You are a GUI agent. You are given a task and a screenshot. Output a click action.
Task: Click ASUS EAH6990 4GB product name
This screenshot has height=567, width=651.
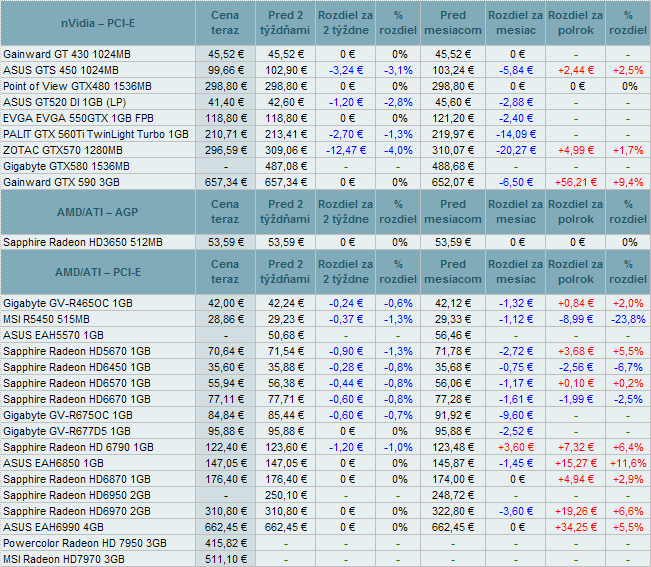[54, 527]
